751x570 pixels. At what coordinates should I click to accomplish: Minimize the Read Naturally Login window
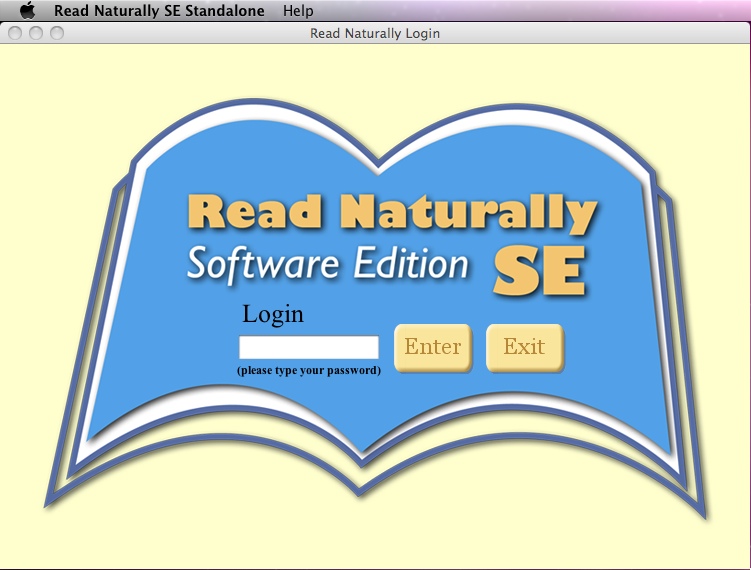[x=36, y=33]
